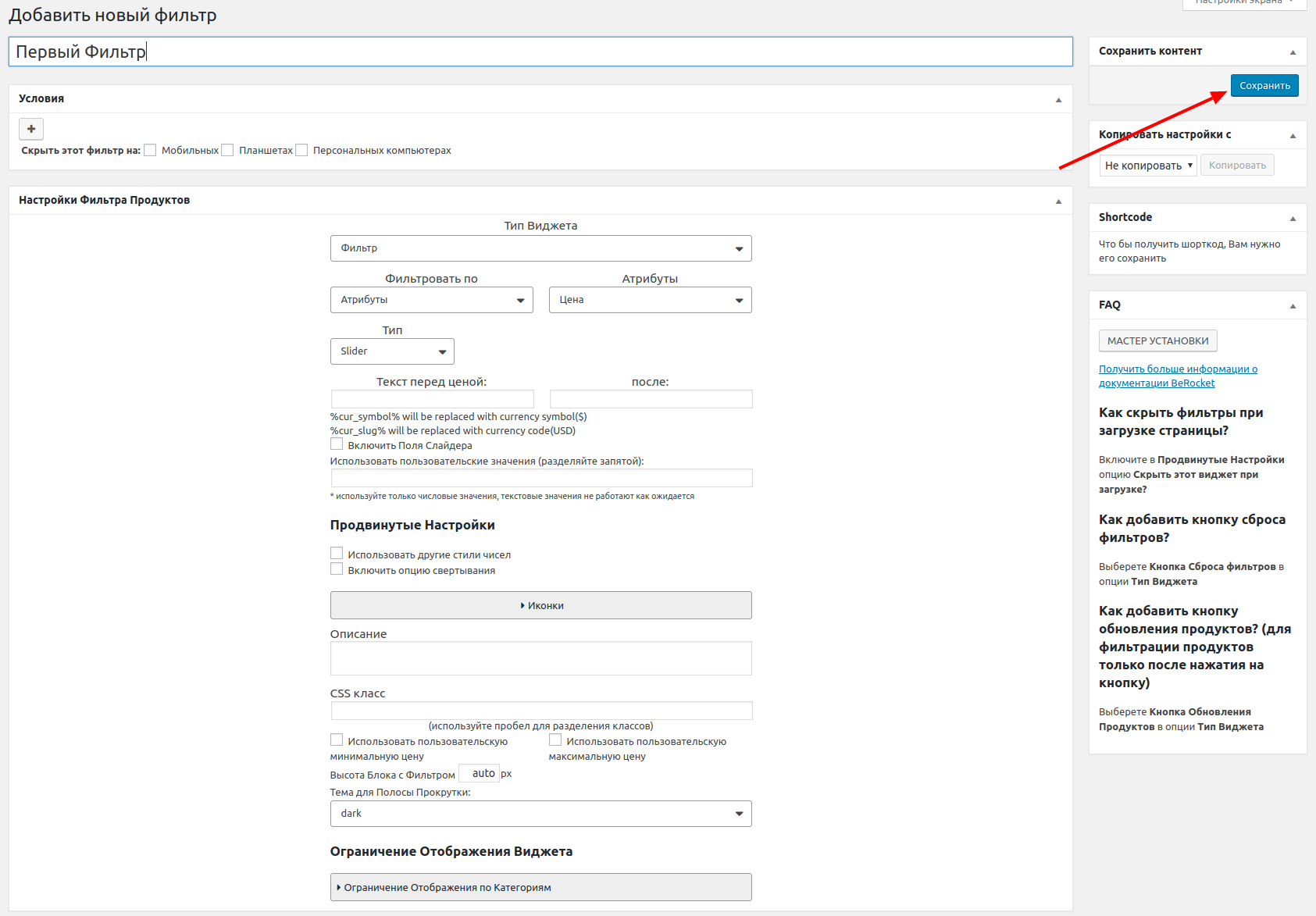Image resolution: width=1316 pixels, height=916 pixels.
Task: Open the Фильтровать по dropdown
Action: point(431,300)
